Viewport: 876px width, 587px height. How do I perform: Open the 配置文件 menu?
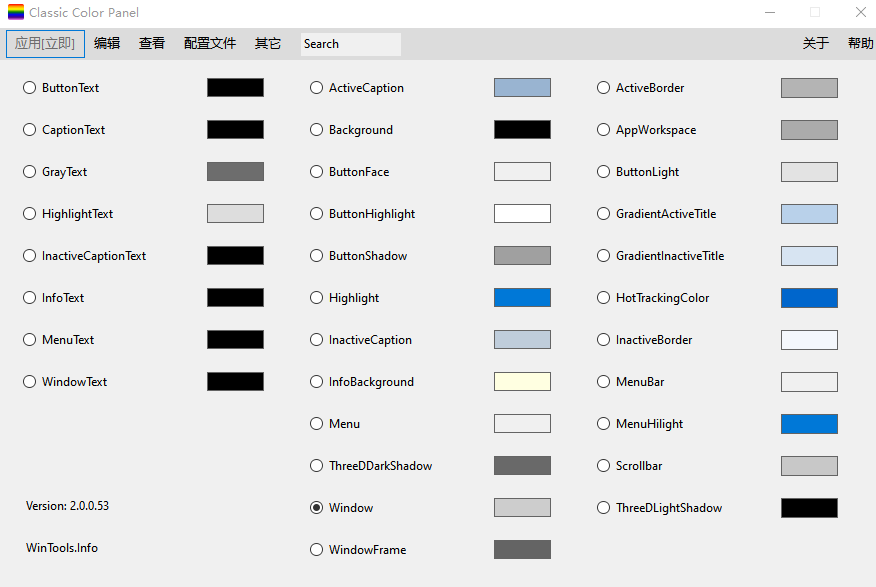click(210, 44)
